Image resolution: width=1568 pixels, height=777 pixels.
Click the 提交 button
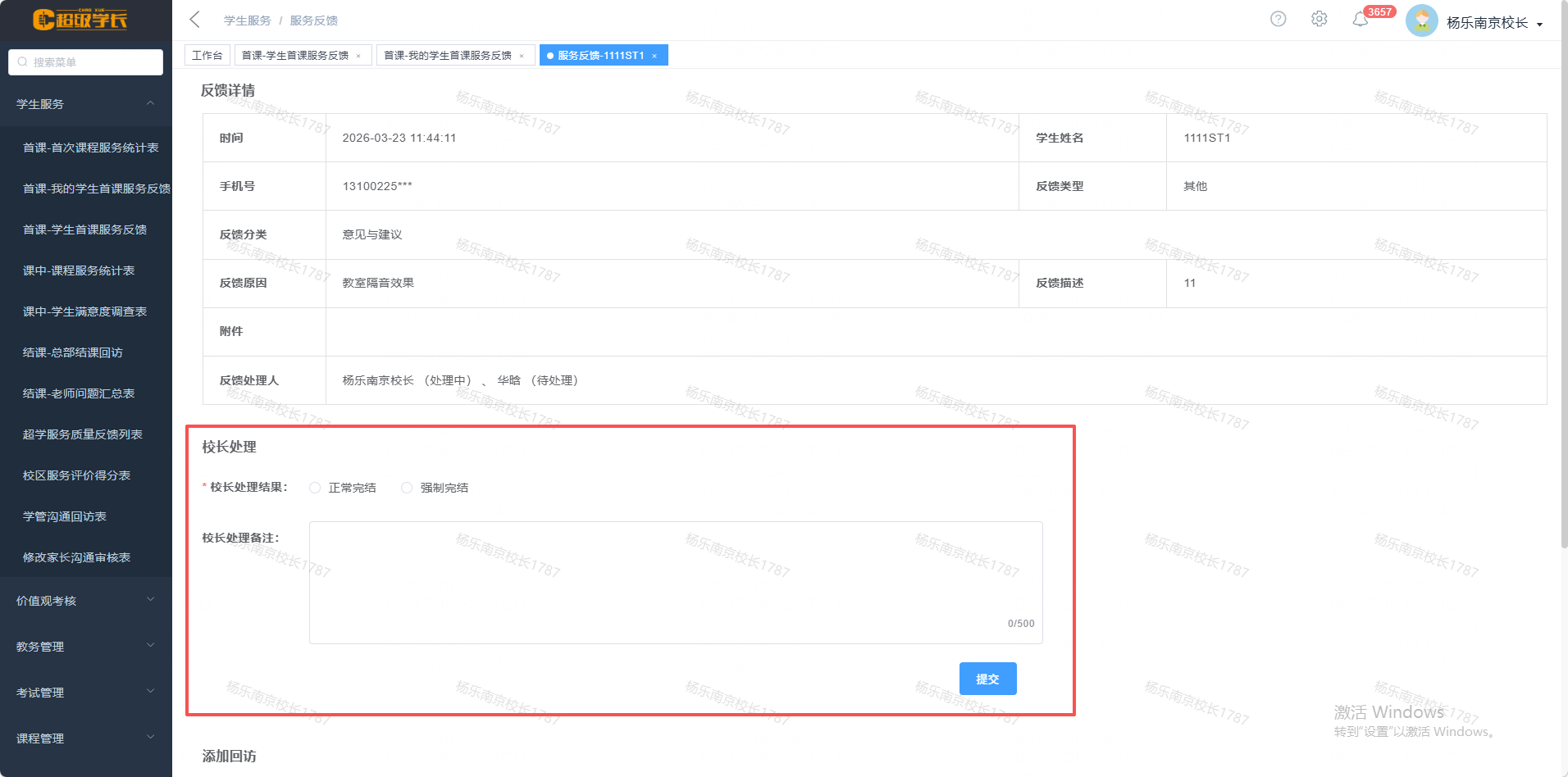[987, 679]
